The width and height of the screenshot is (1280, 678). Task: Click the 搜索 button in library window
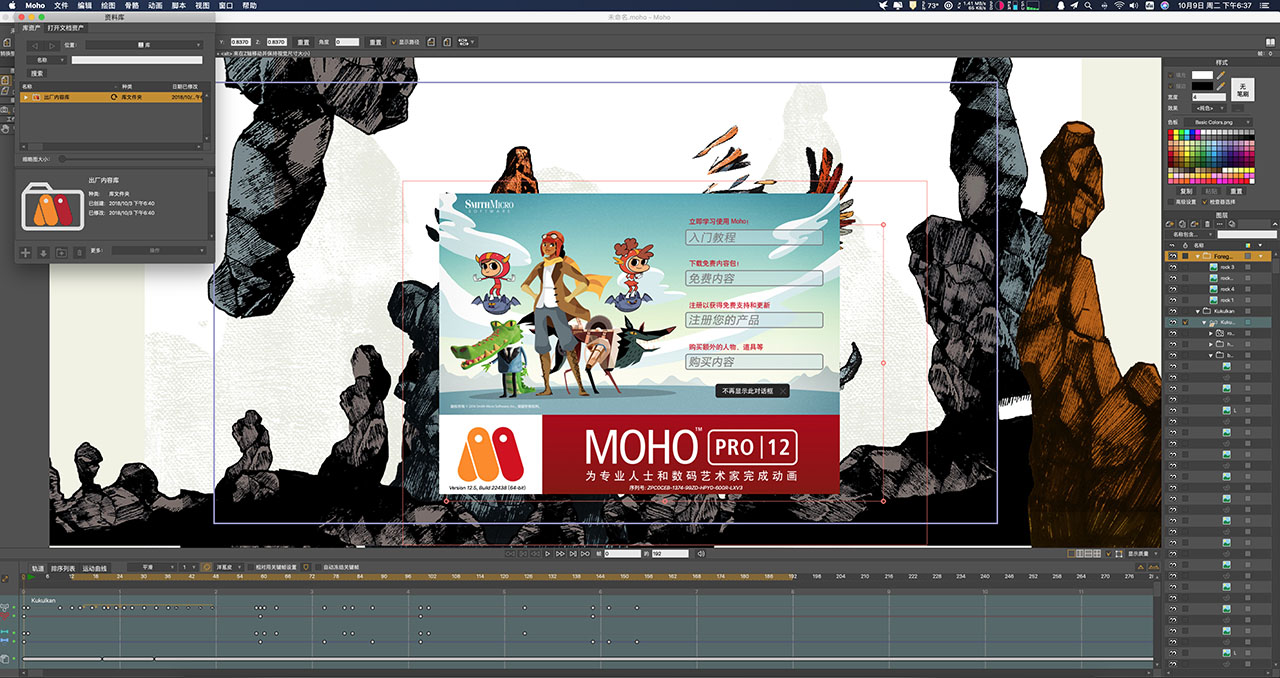tap(37, 73)
